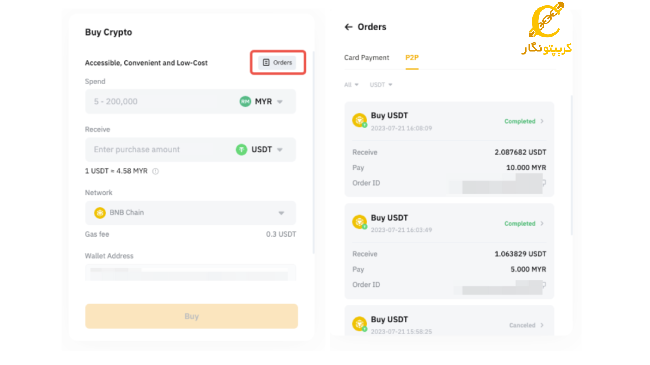Open the All status filter dropdown
This screenshot has width=650, height=365.
351,85
